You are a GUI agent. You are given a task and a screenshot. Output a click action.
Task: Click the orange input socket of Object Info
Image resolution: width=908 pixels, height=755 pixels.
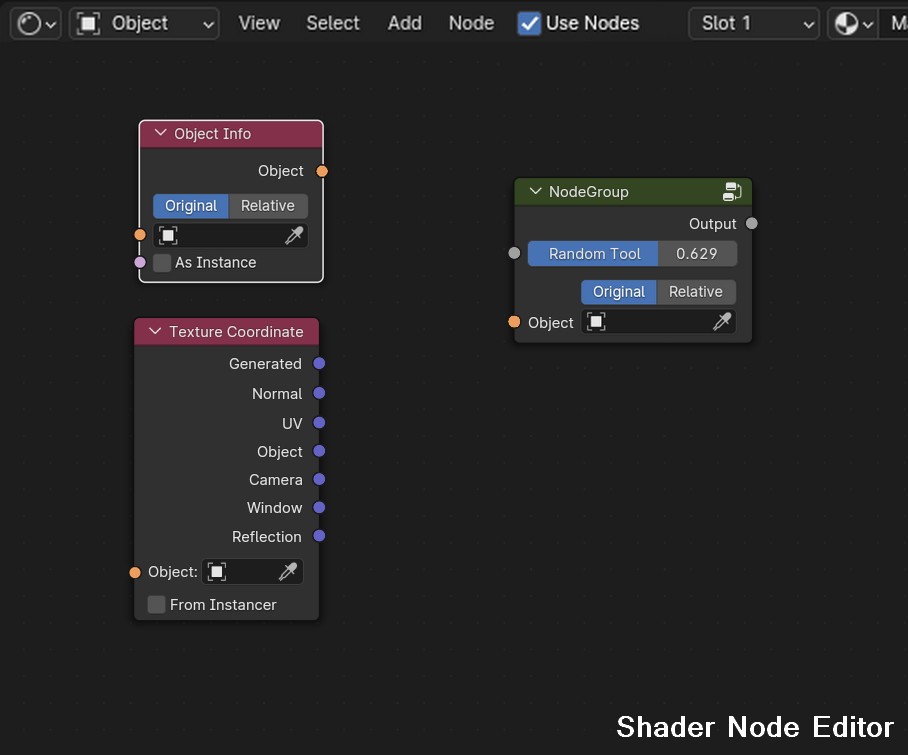[140, 234]
